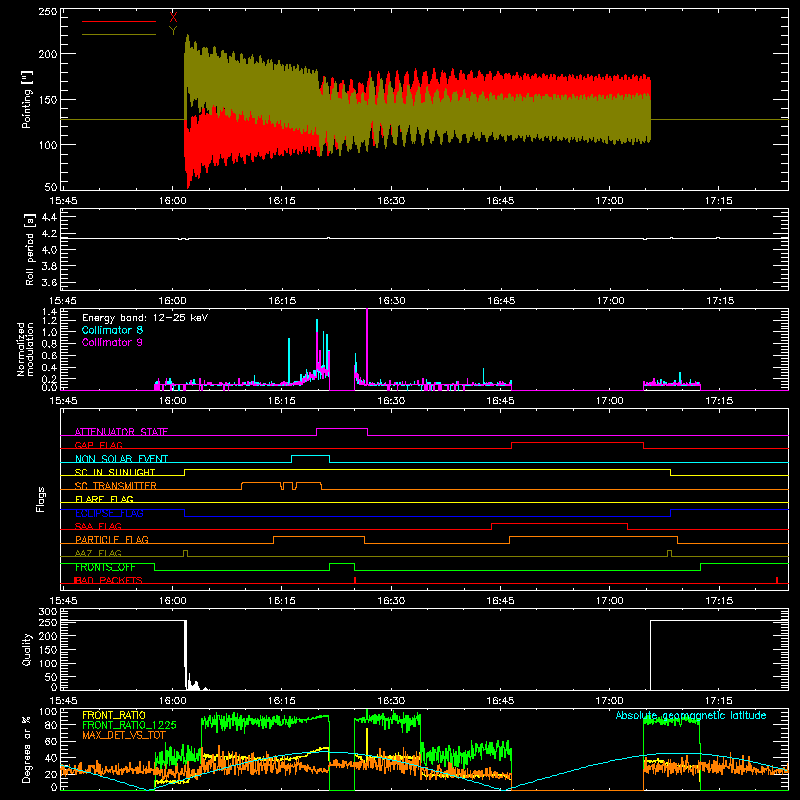
Task: Click the NON_SOLAR_EVENT flag label
Action: [121, 459]
